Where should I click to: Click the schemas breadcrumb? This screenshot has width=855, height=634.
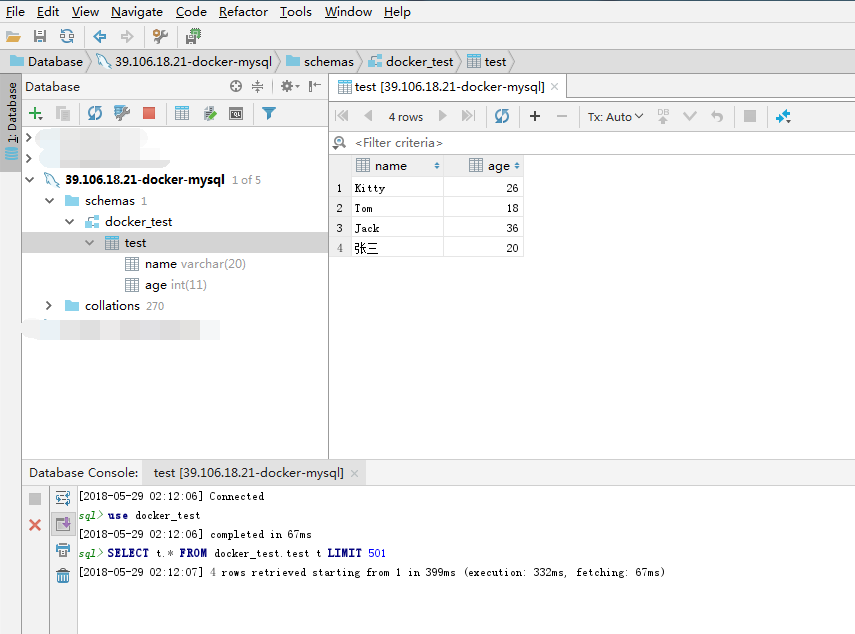pyautogui.click(x=320, y=62)
